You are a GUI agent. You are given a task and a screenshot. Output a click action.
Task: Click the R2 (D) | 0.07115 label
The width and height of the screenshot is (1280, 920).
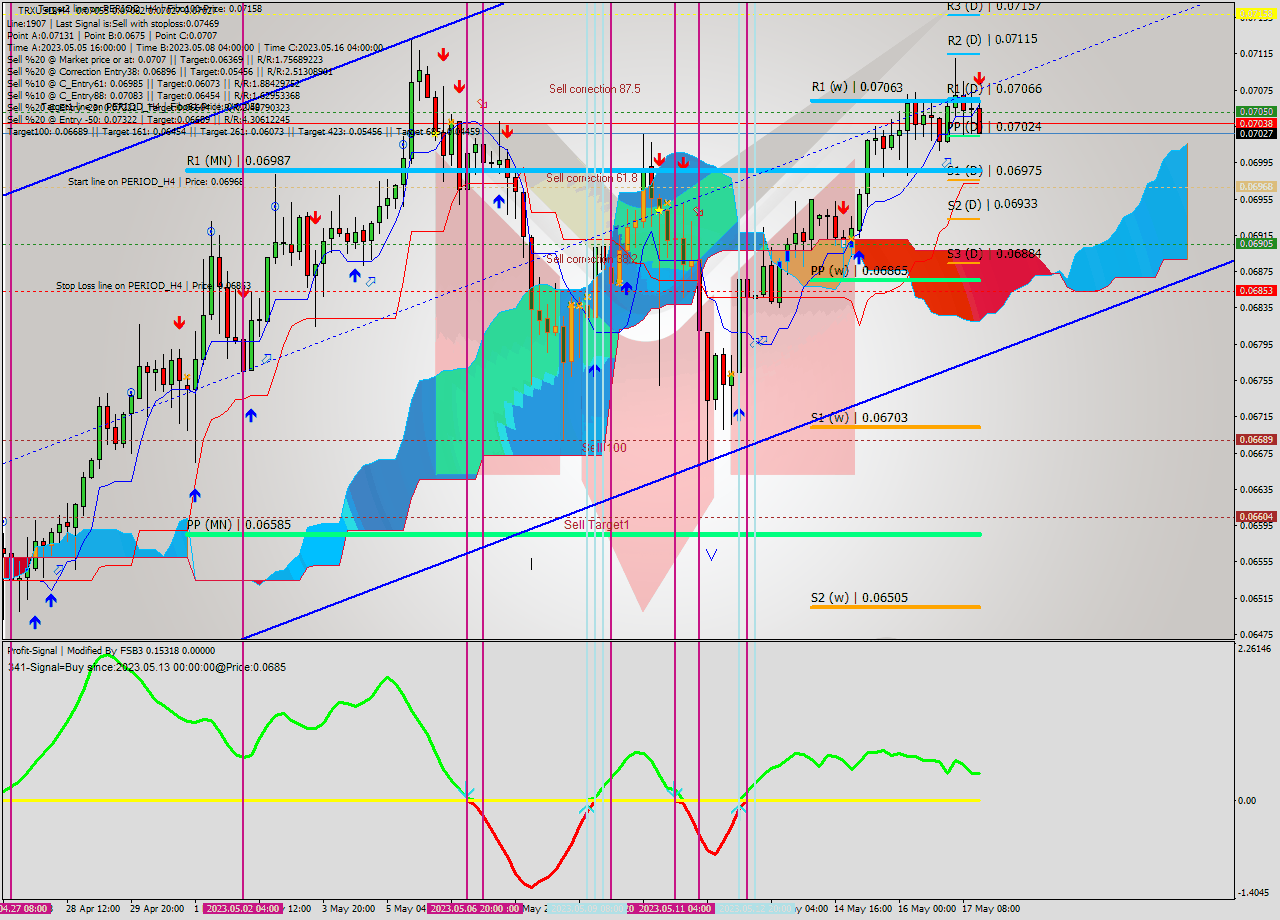point(992,40)
